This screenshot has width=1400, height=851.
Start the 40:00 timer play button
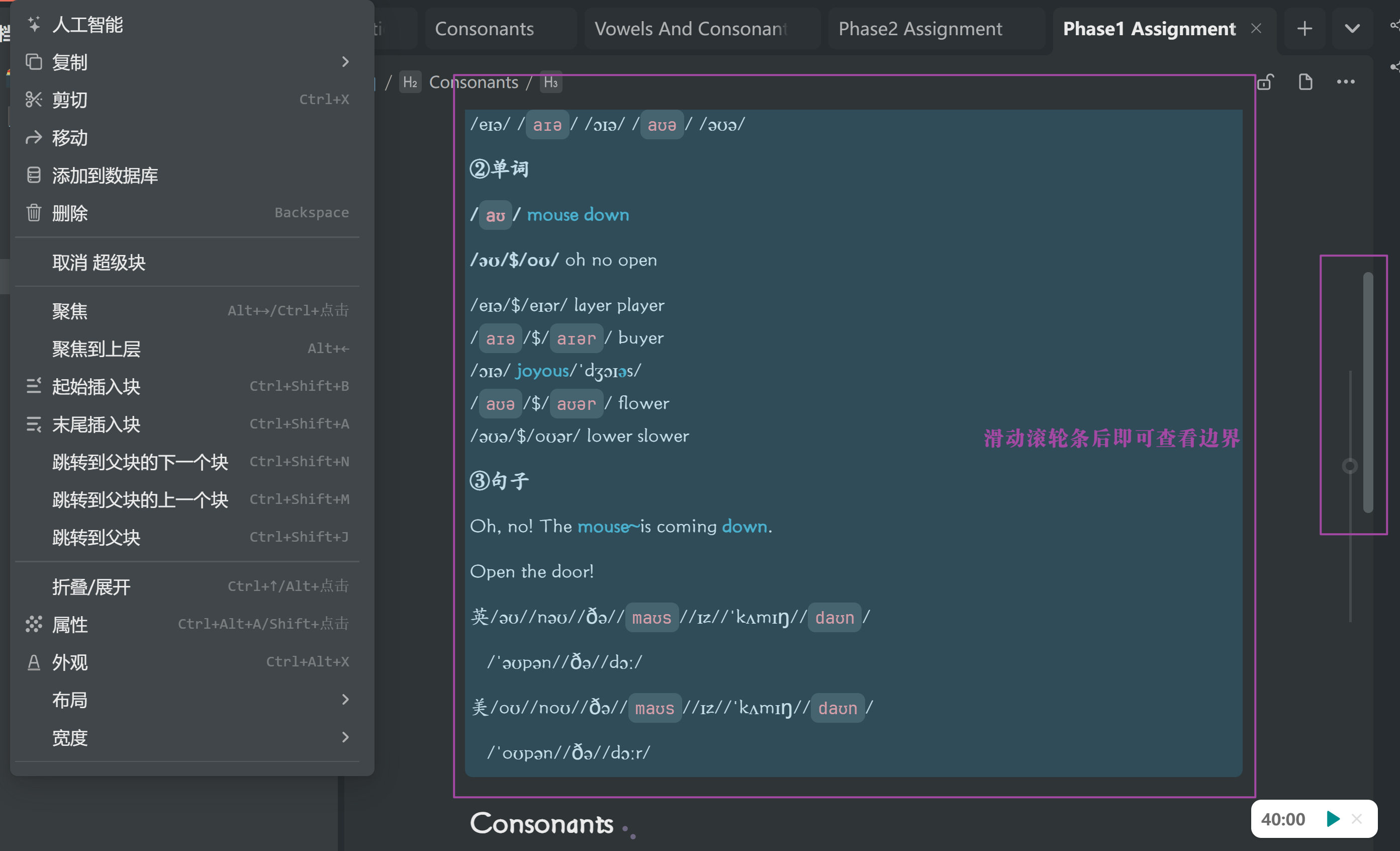point(1333,819)
